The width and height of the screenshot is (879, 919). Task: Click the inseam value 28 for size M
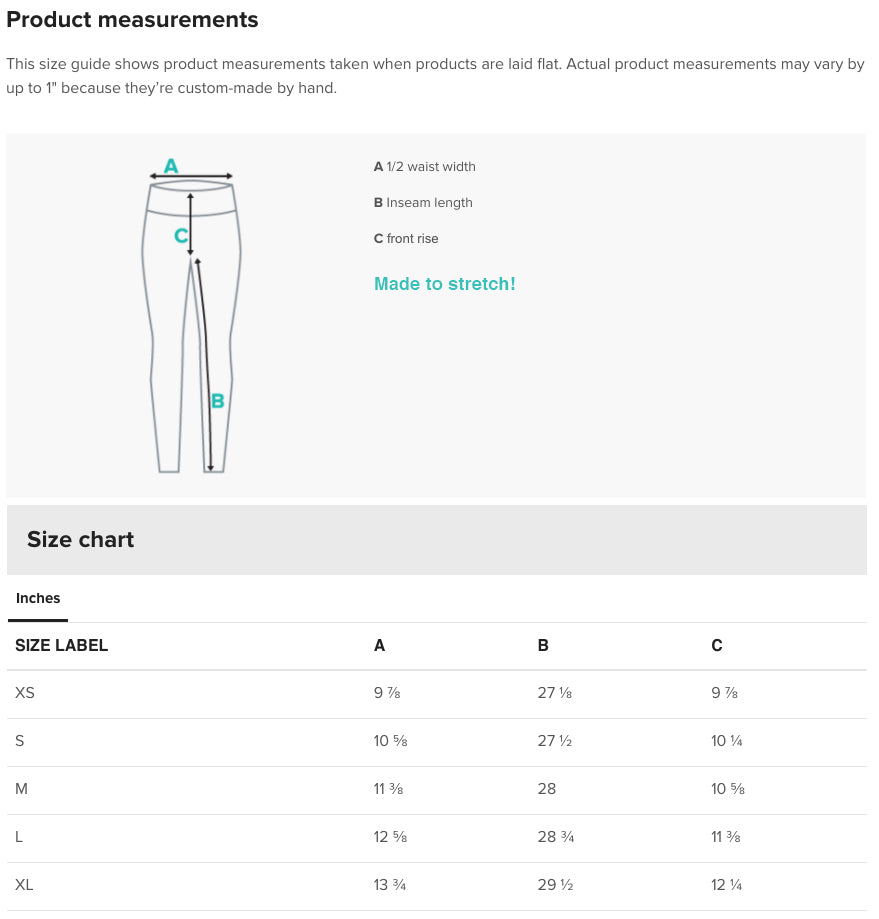pyautogui.click(x=547, y=789)
